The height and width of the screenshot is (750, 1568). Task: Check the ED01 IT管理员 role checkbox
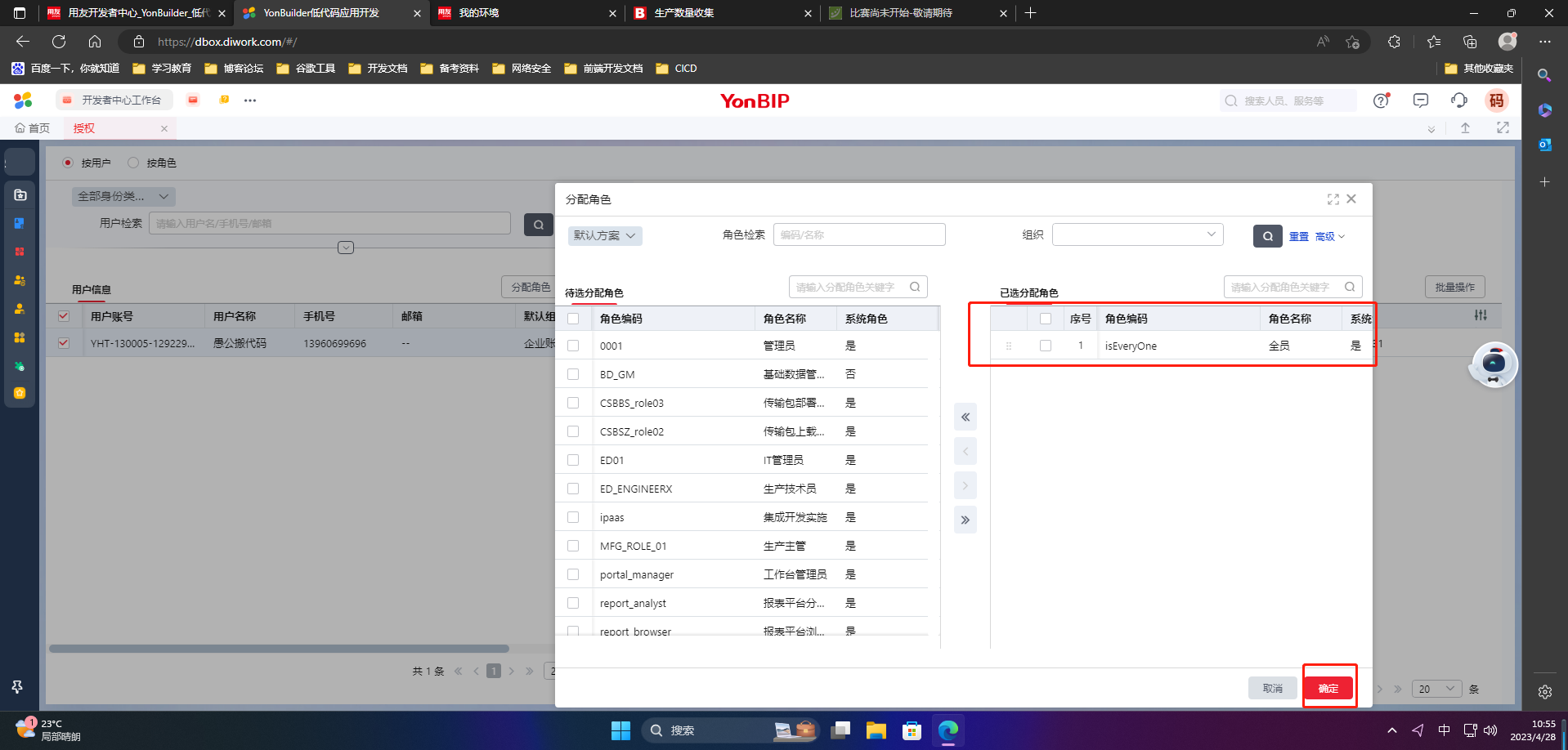[x=573, y=460]
